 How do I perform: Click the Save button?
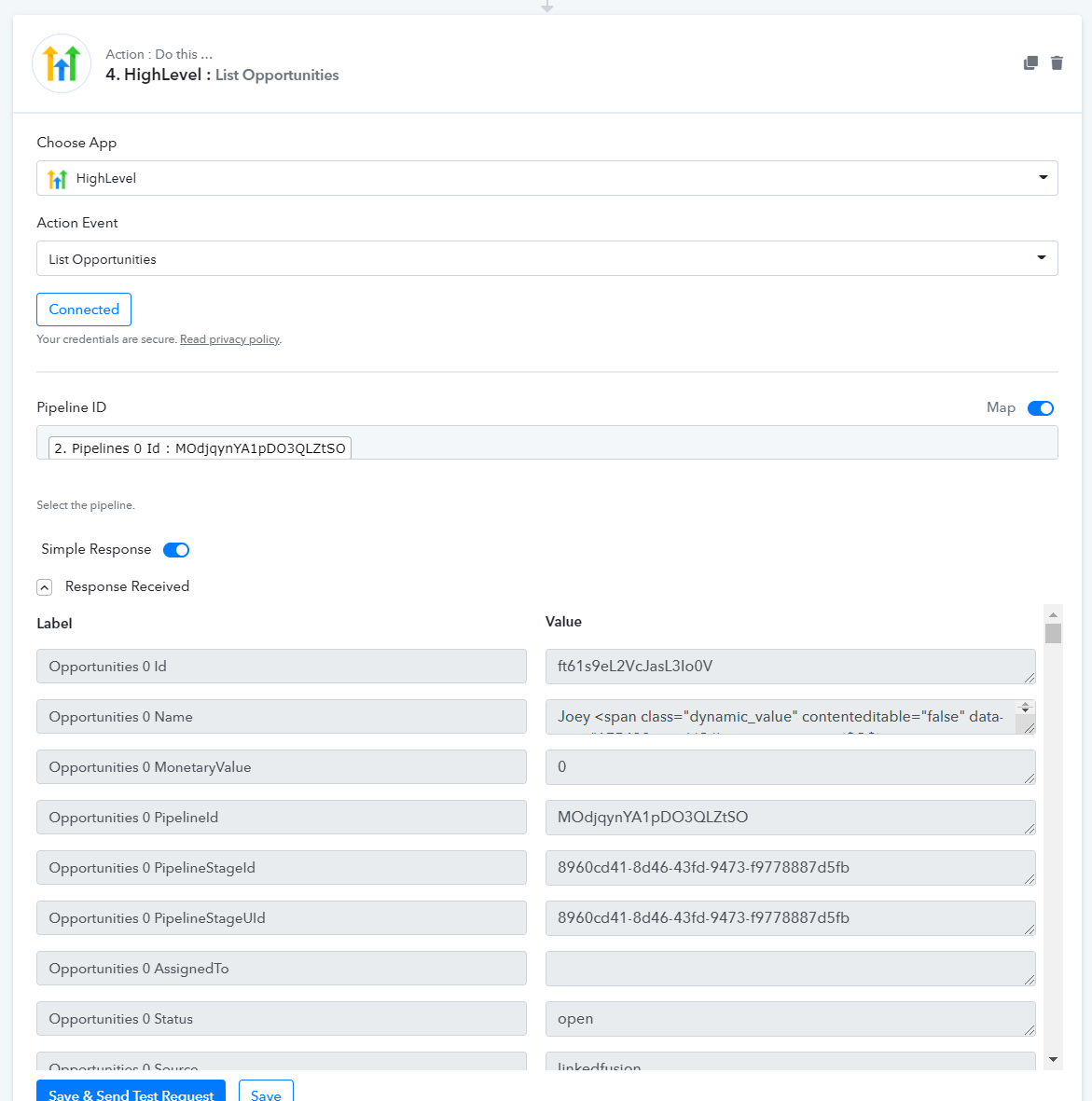coord(266,1093)
